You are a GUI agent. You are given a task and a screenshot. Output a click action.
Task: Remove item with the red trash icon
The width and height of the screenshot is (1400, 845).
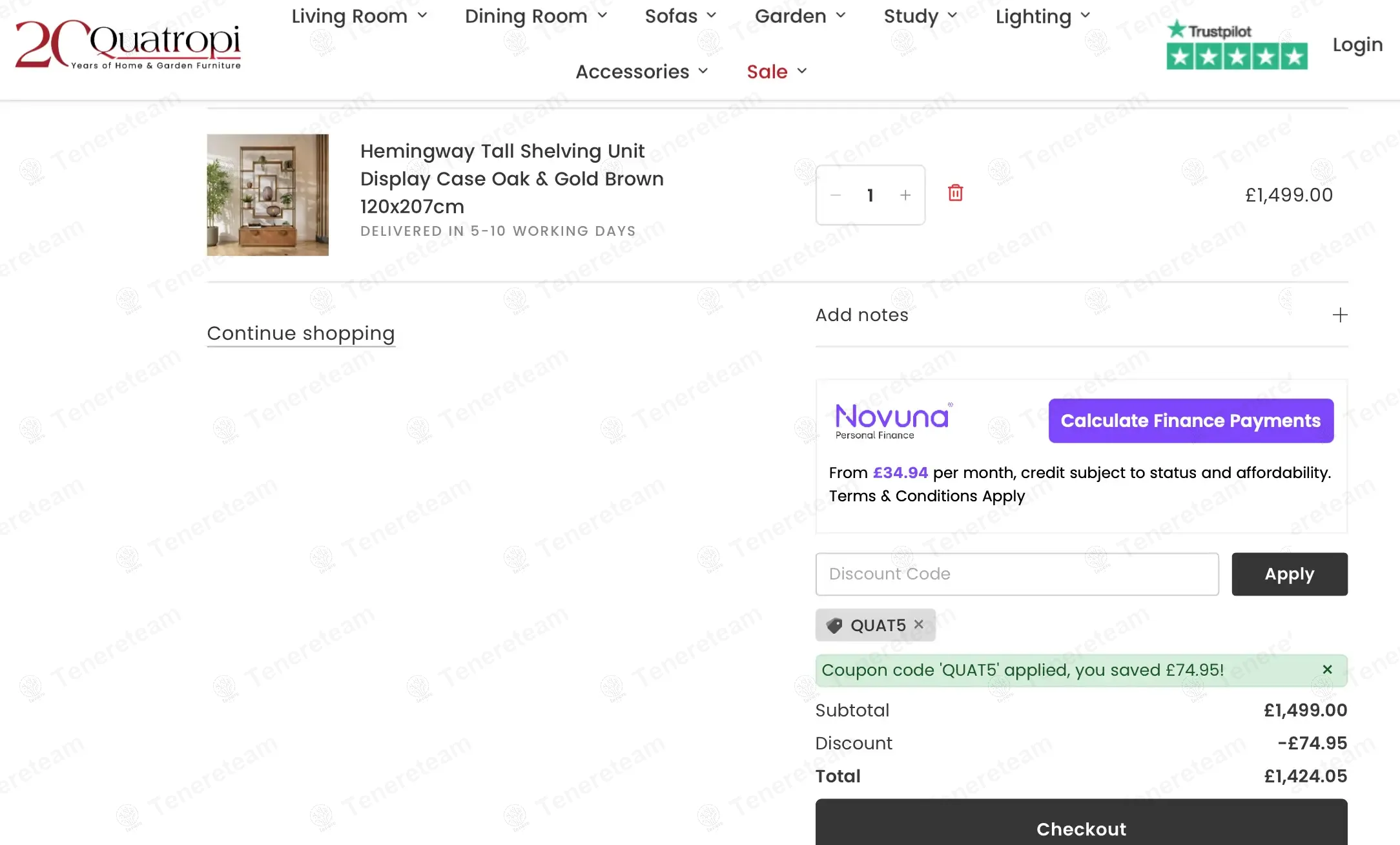pos(955,193)
